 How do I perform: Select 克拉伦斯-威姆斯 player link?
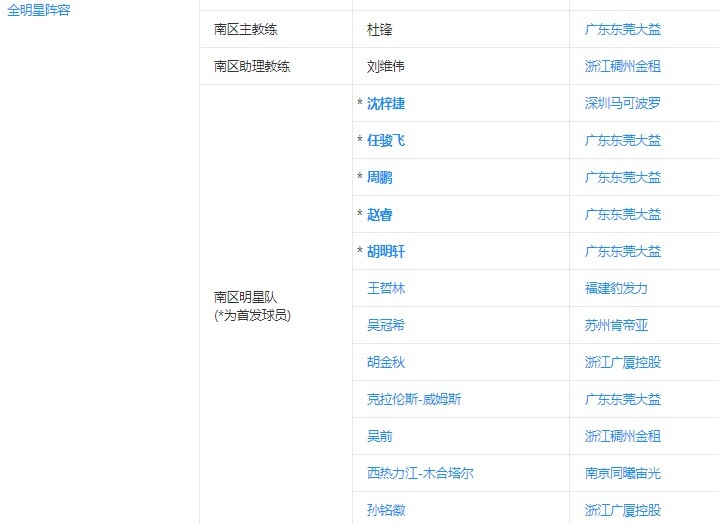tap(414, 399)
